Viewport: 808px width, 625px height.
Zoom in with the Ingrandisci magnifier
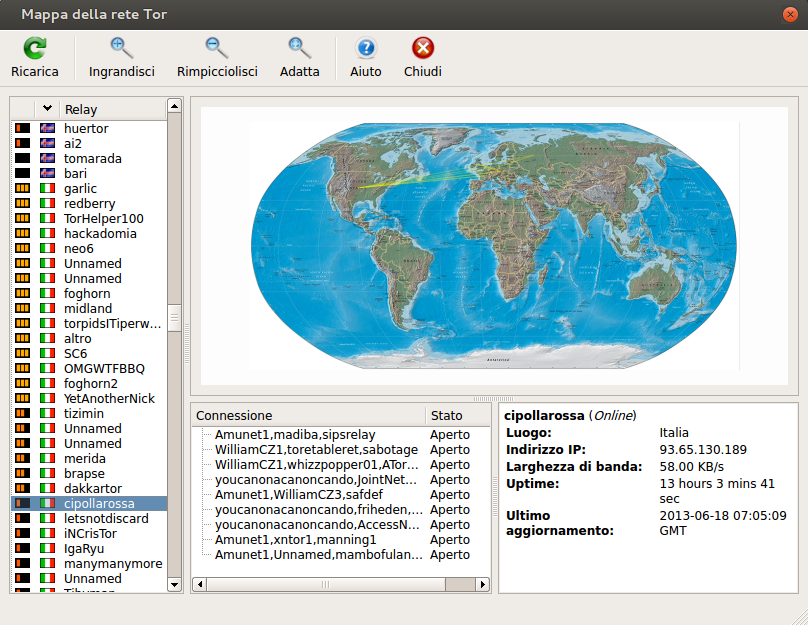(x=122, y=57)
